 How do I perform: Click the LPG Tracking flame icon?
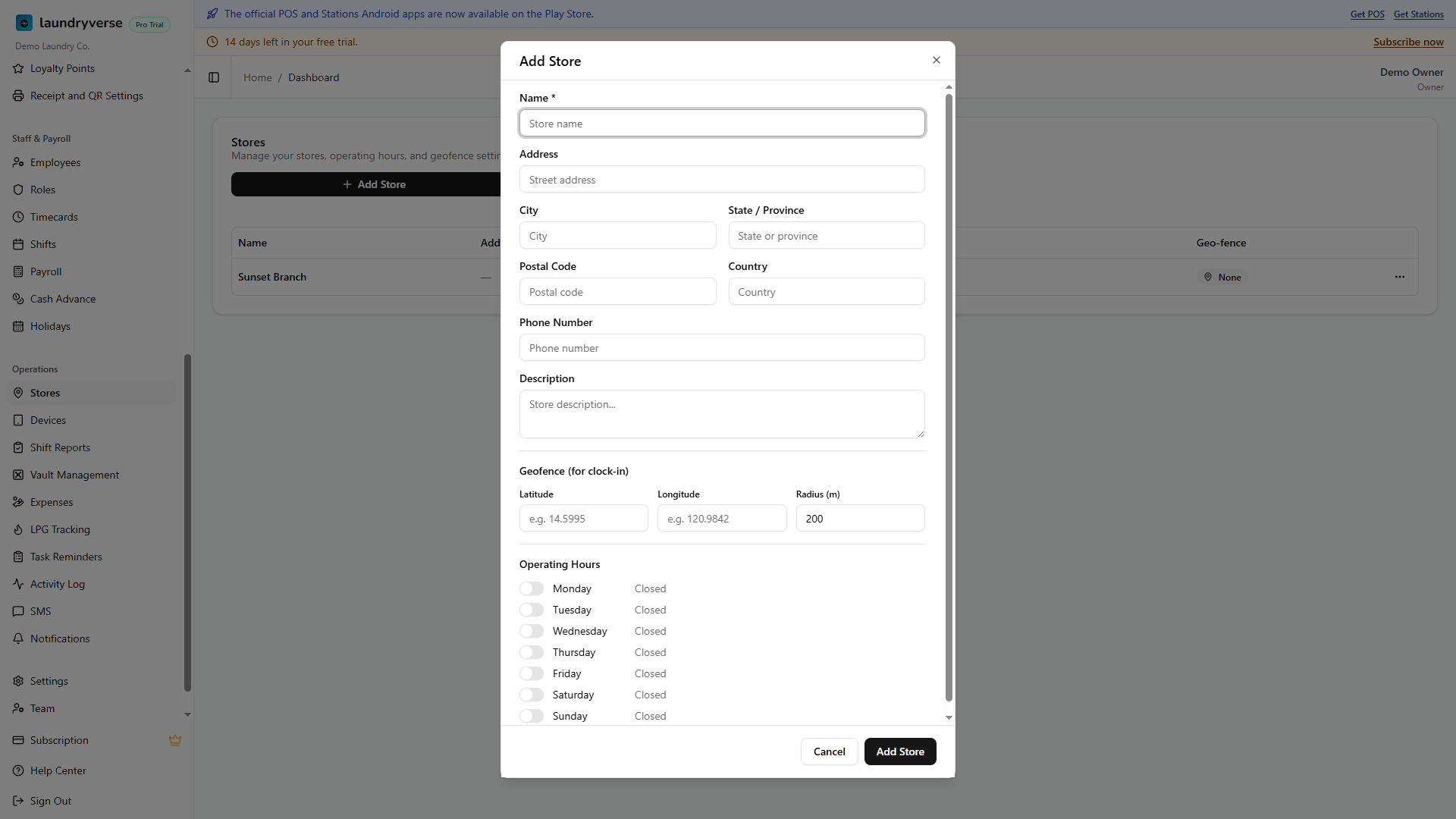coord(18,529)
